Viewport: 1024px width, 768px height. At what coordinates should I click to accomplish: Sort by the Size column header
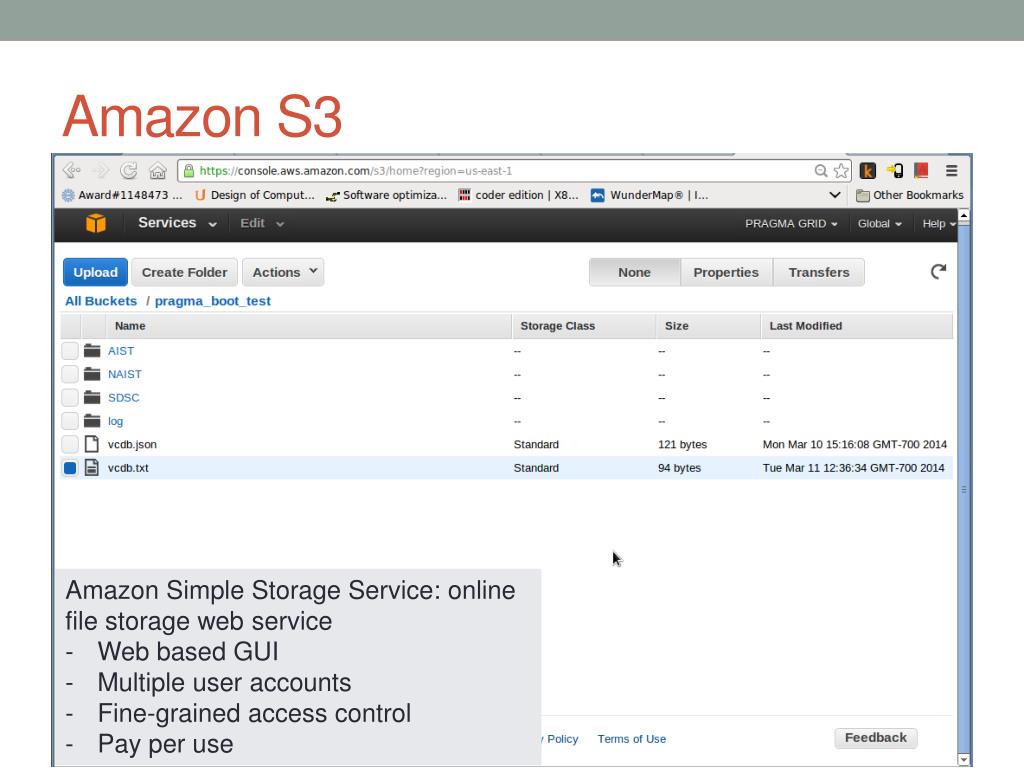pos(709,326)
